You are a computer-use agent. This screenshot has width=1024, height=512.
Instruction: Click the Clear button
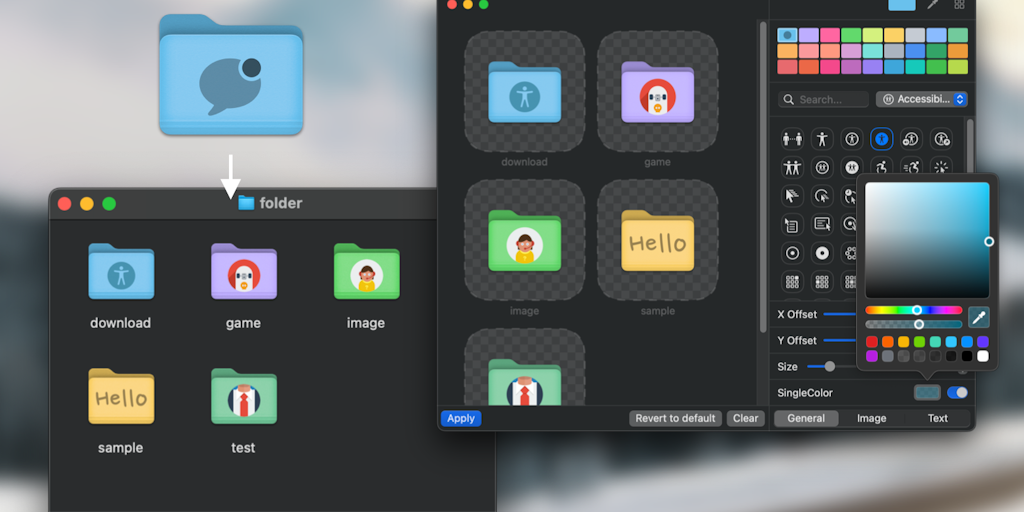[745, 419]
